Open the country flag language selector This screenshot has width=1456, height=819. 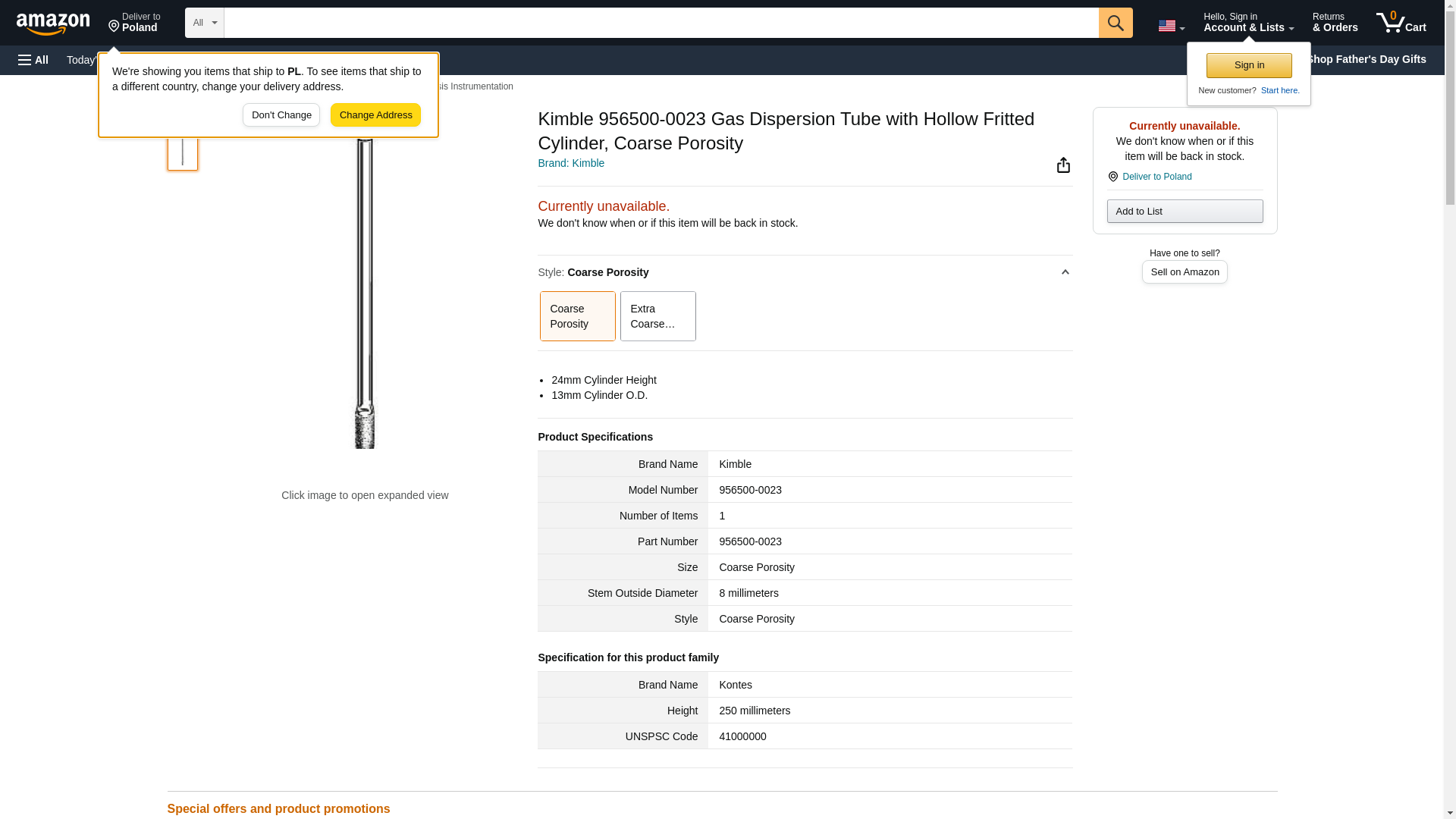coord(1171,26)
